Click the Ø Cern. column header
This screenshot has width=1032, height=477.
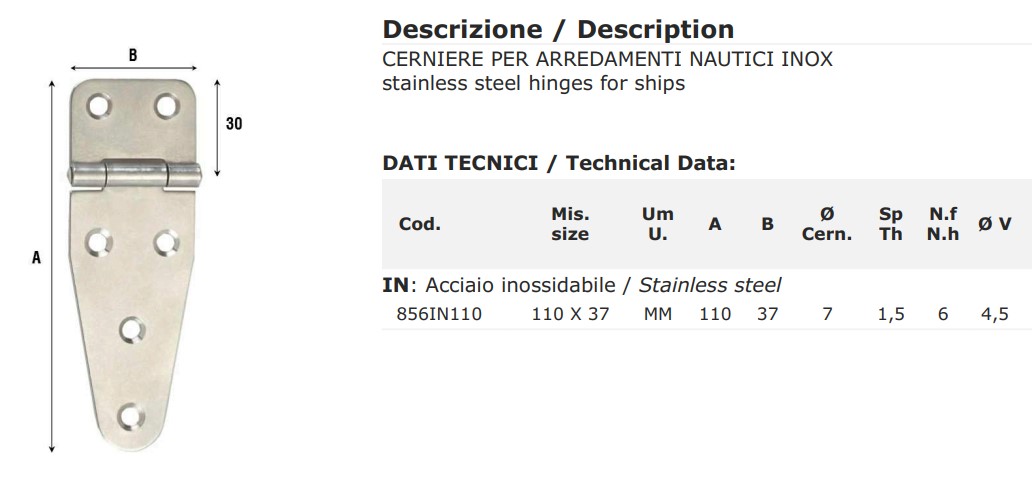pyautogui.click(x=827, y=224)
